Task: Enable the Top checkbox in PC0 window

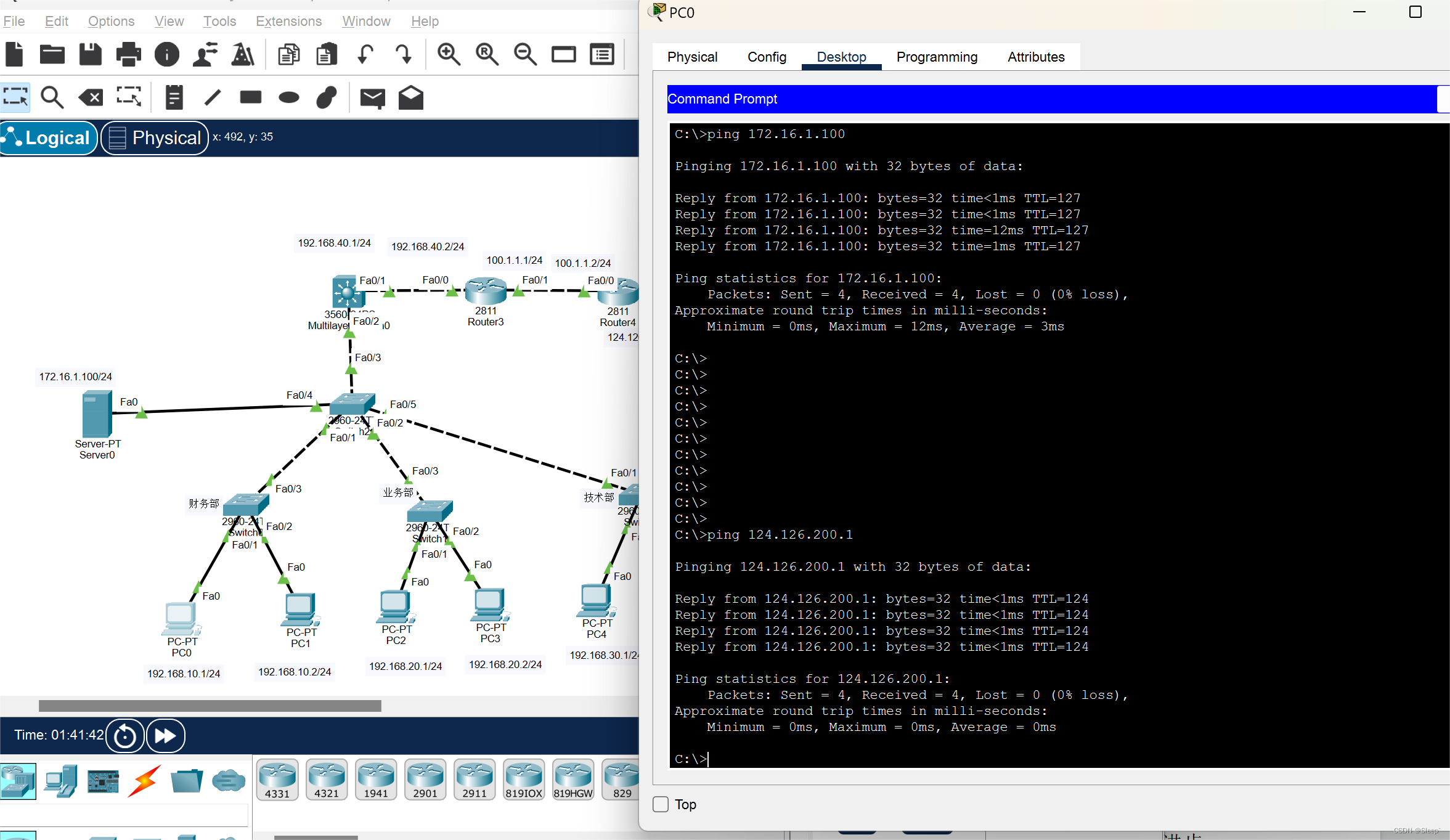Action: tap(661, 804)
